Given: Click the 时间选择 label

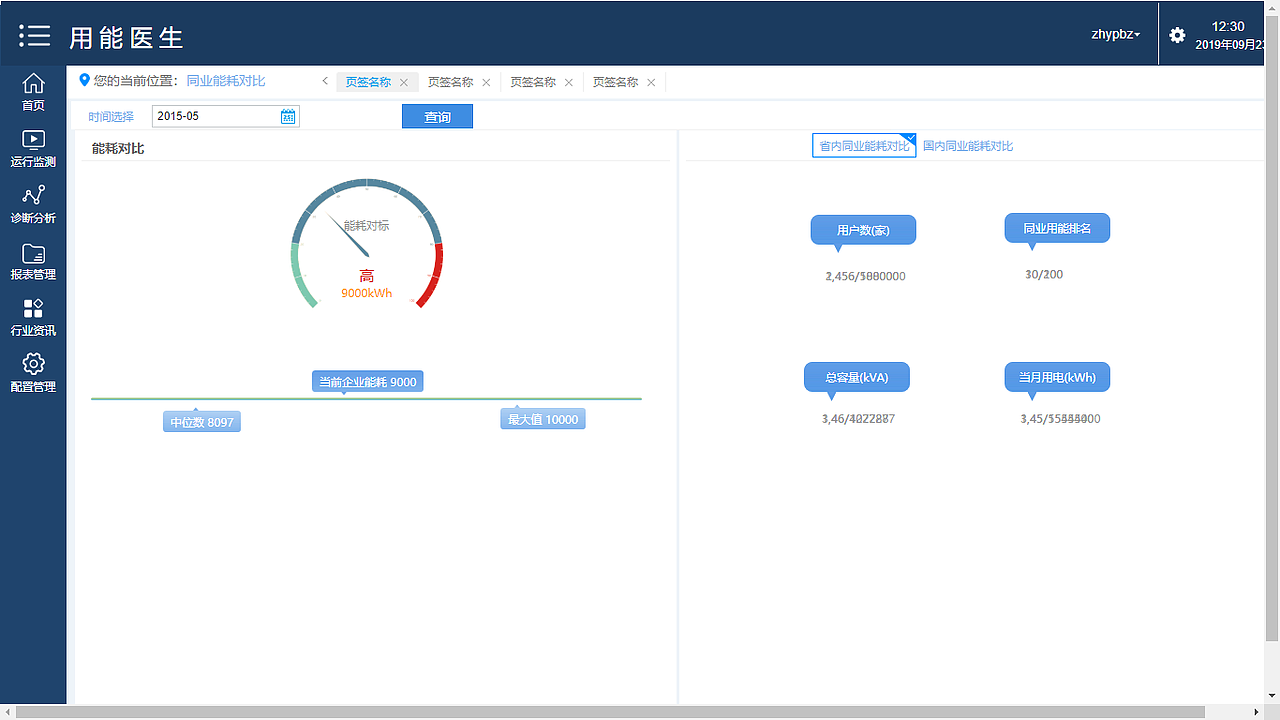Looking at the screenshot, I should [x=111, y=117].
